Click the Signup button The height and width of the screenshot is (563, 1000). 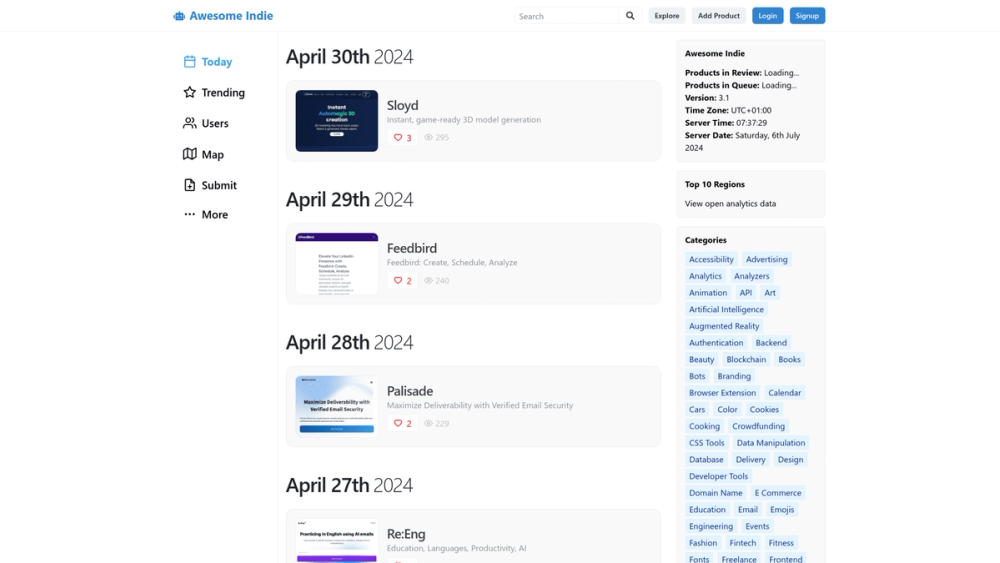[x=807, y=16]
